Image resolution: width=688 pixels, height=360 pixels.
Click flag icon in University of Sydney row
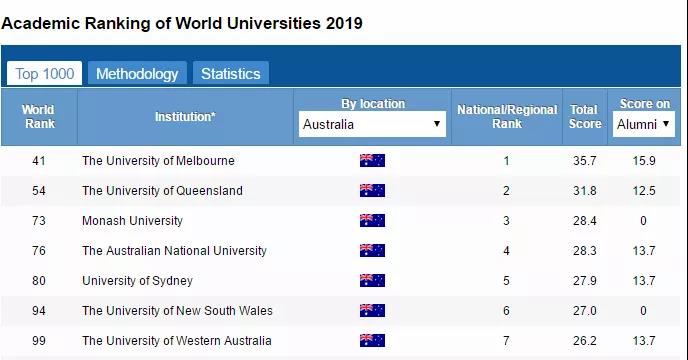click(x=372, y=281)
